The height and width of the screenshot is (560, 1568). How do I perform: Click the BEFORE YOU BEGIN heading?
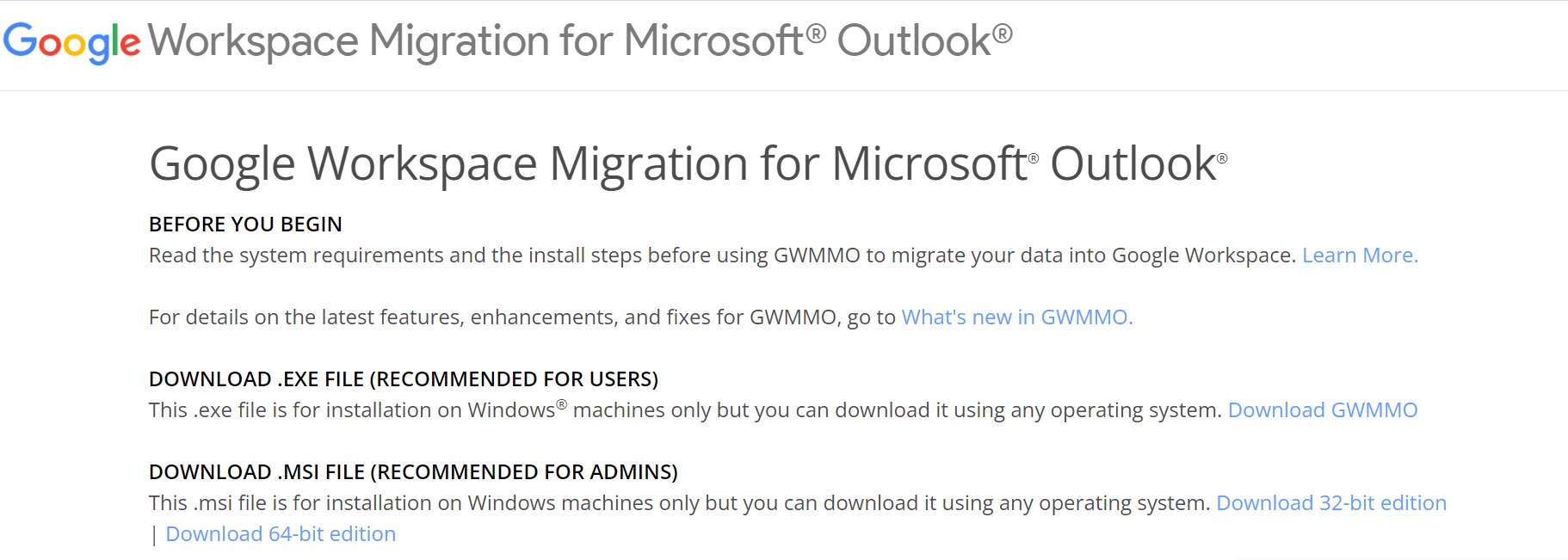click(x=245, y=225)
